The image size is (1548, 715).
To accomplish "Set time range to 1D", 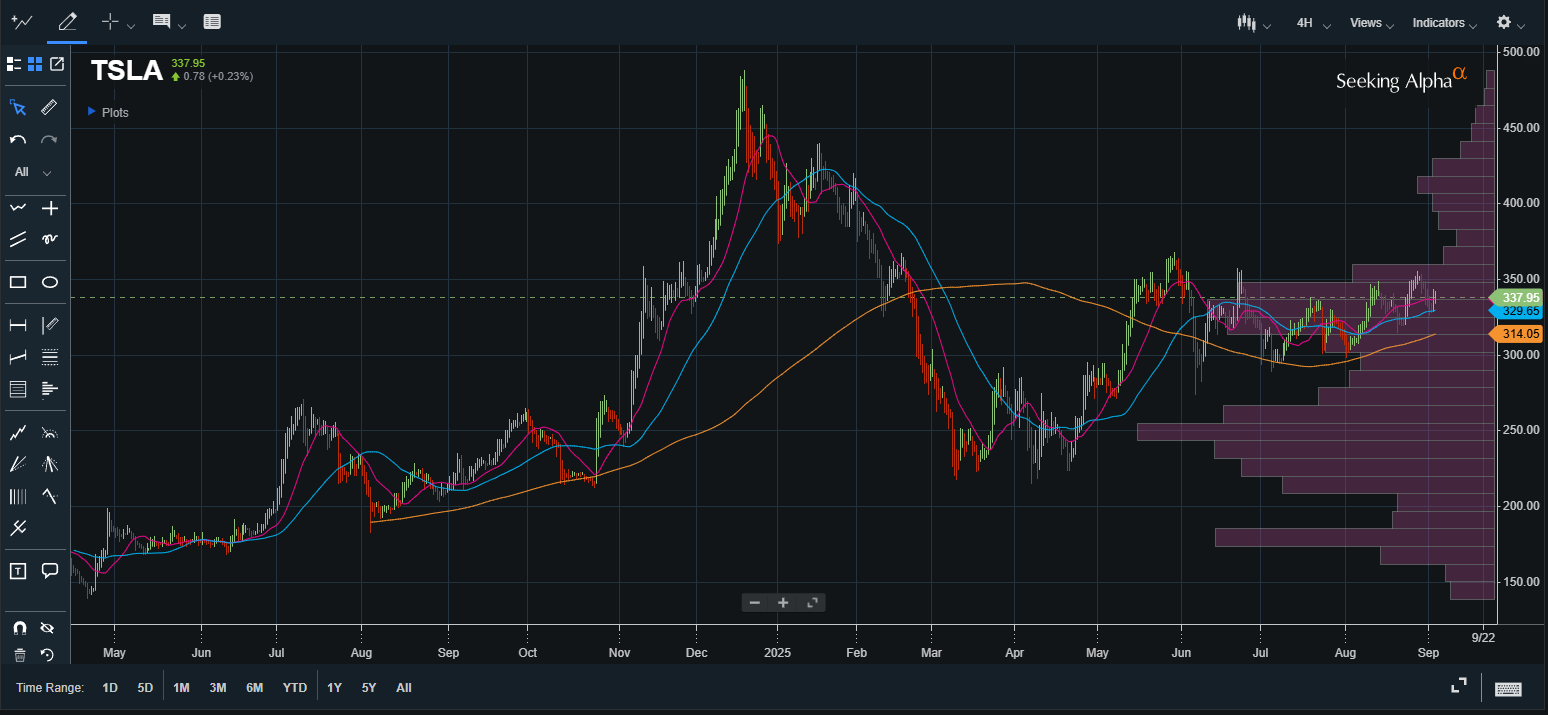I will [110, 688].
